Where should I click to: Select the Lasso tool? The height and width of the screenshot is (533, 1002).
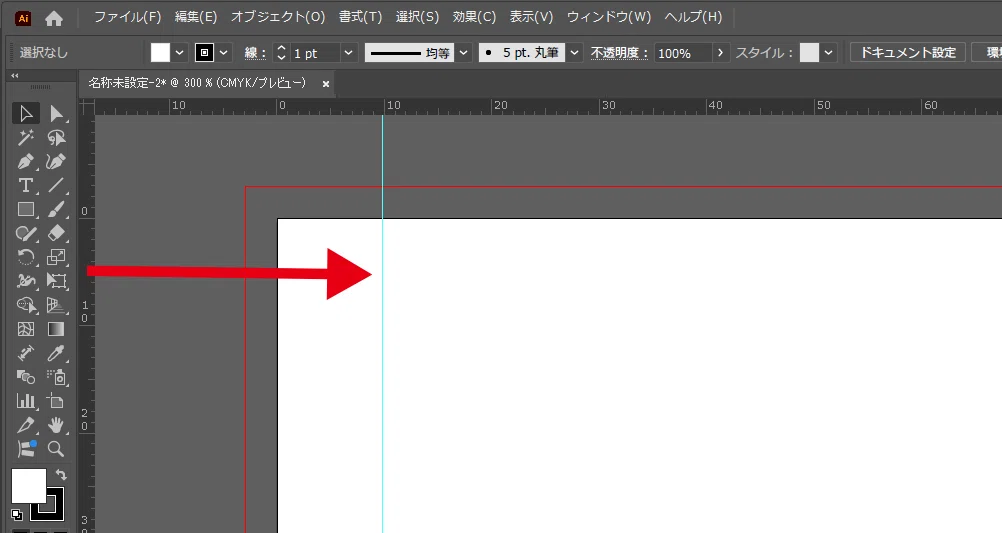pyautogui.click(x=56, y=137)
